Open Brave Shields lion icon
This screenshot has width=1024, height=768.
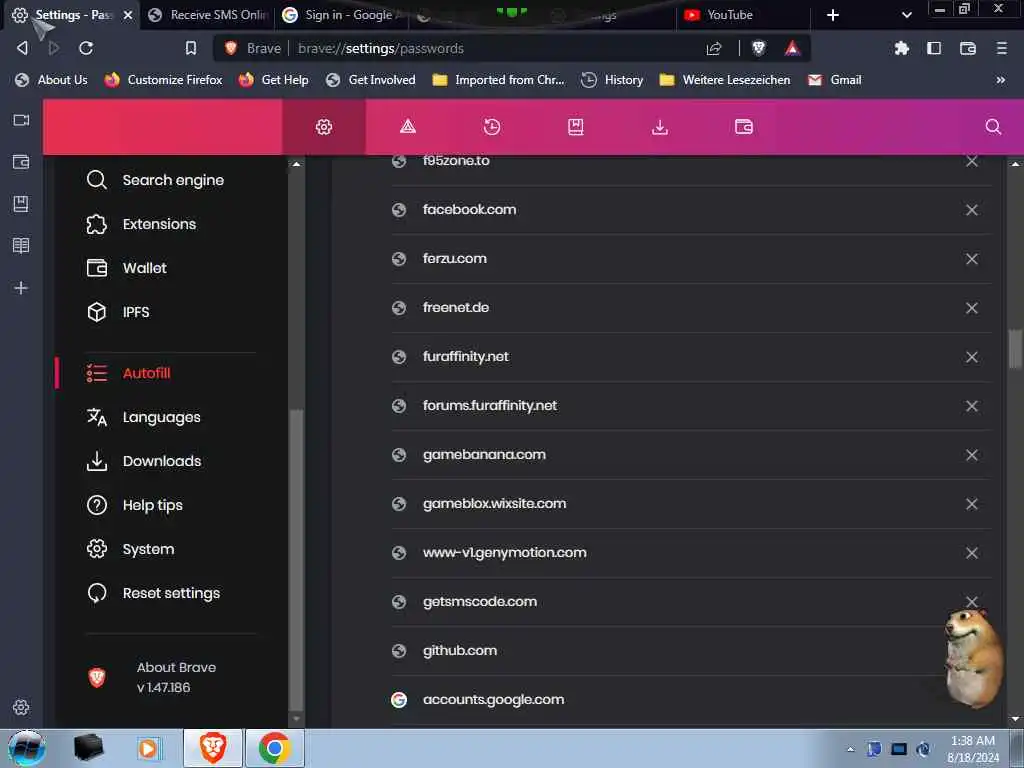click(x=759, y=48)
